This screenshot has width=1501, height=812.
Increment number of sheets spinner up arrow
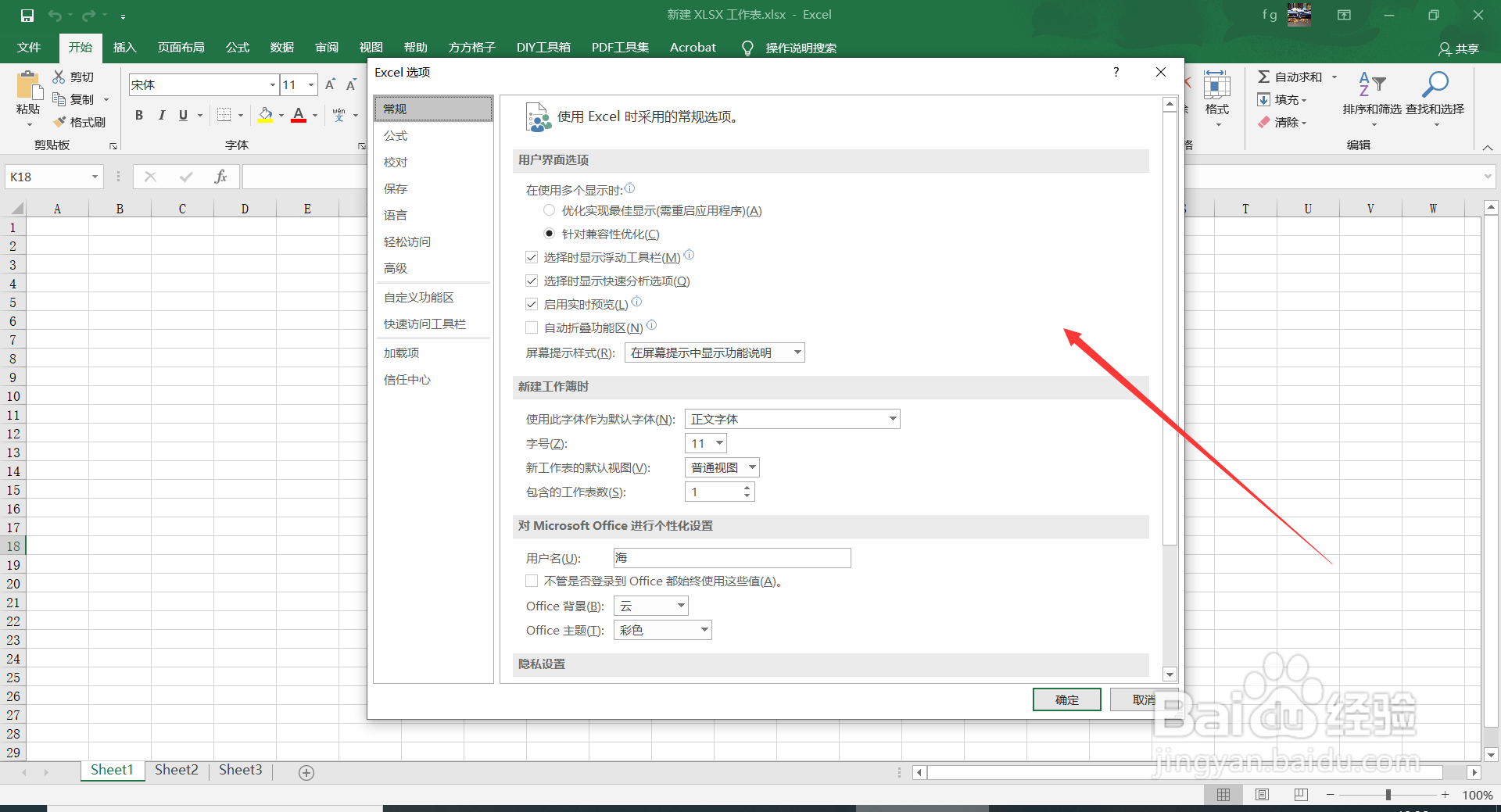pos(747,487)
